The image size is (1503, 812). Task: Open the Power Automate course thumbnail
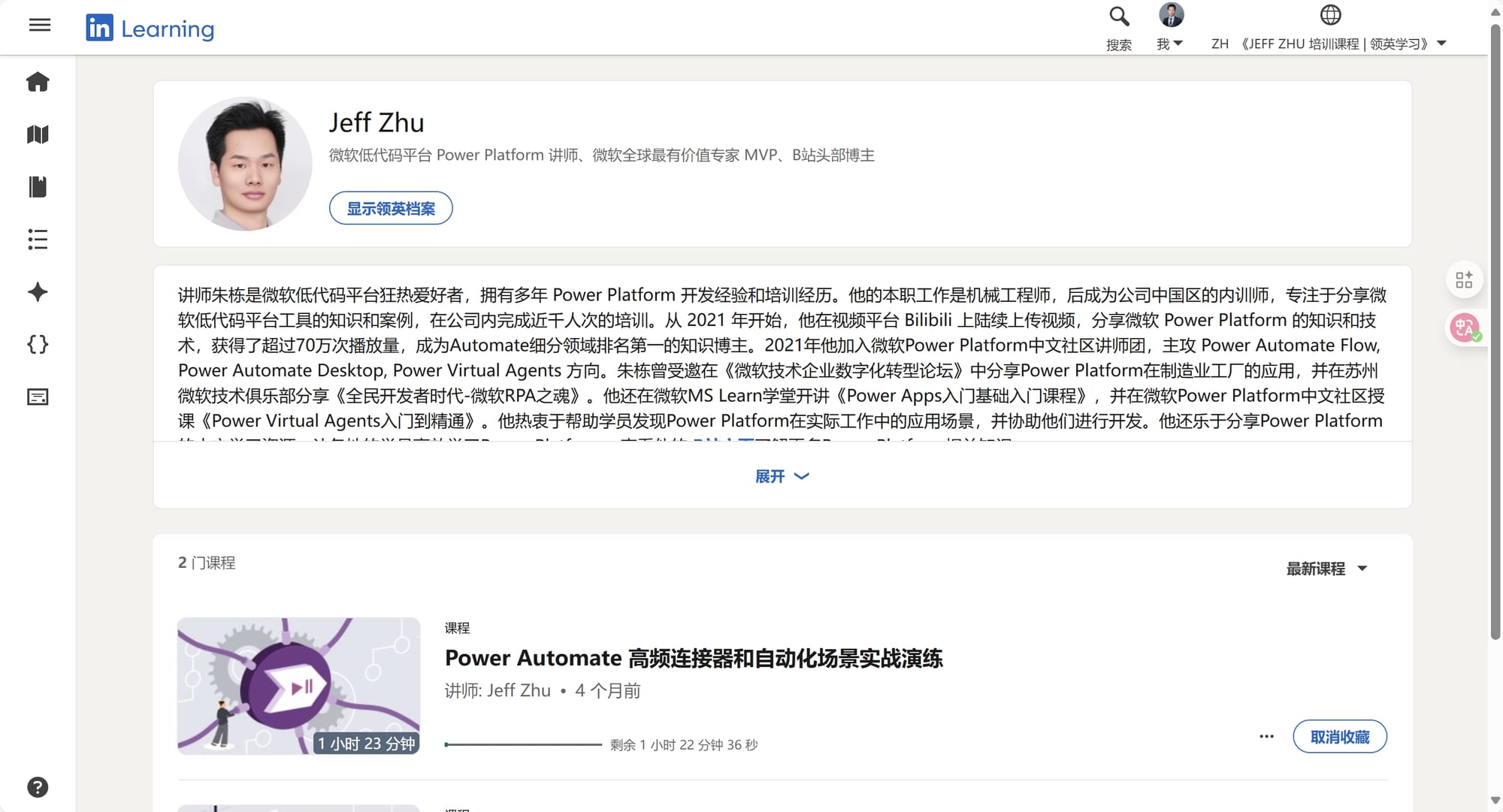[x=298, y=686]
